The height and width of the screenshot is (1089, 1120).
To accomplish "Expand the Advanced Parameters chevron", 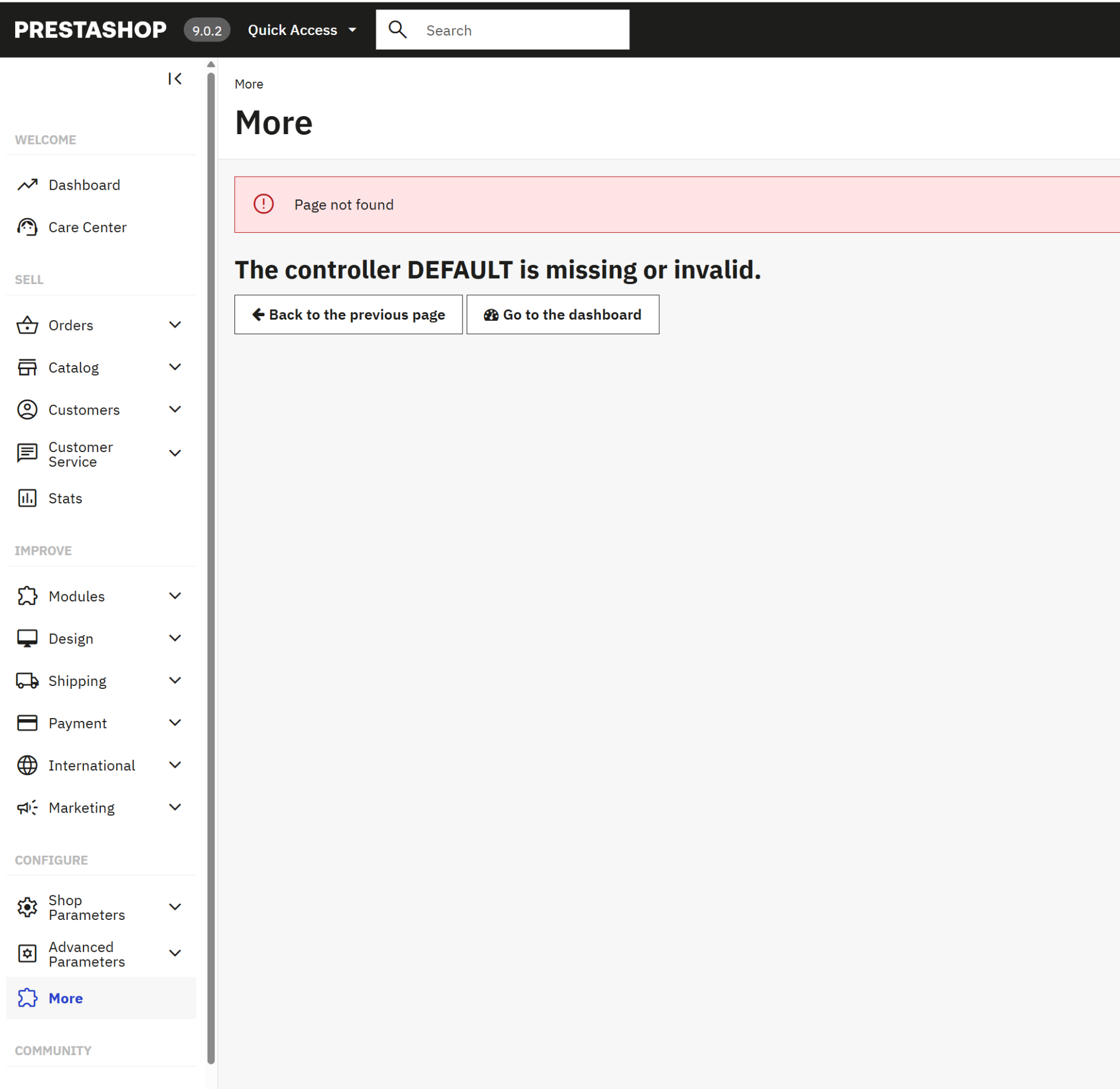I will [x=174, y=953].
